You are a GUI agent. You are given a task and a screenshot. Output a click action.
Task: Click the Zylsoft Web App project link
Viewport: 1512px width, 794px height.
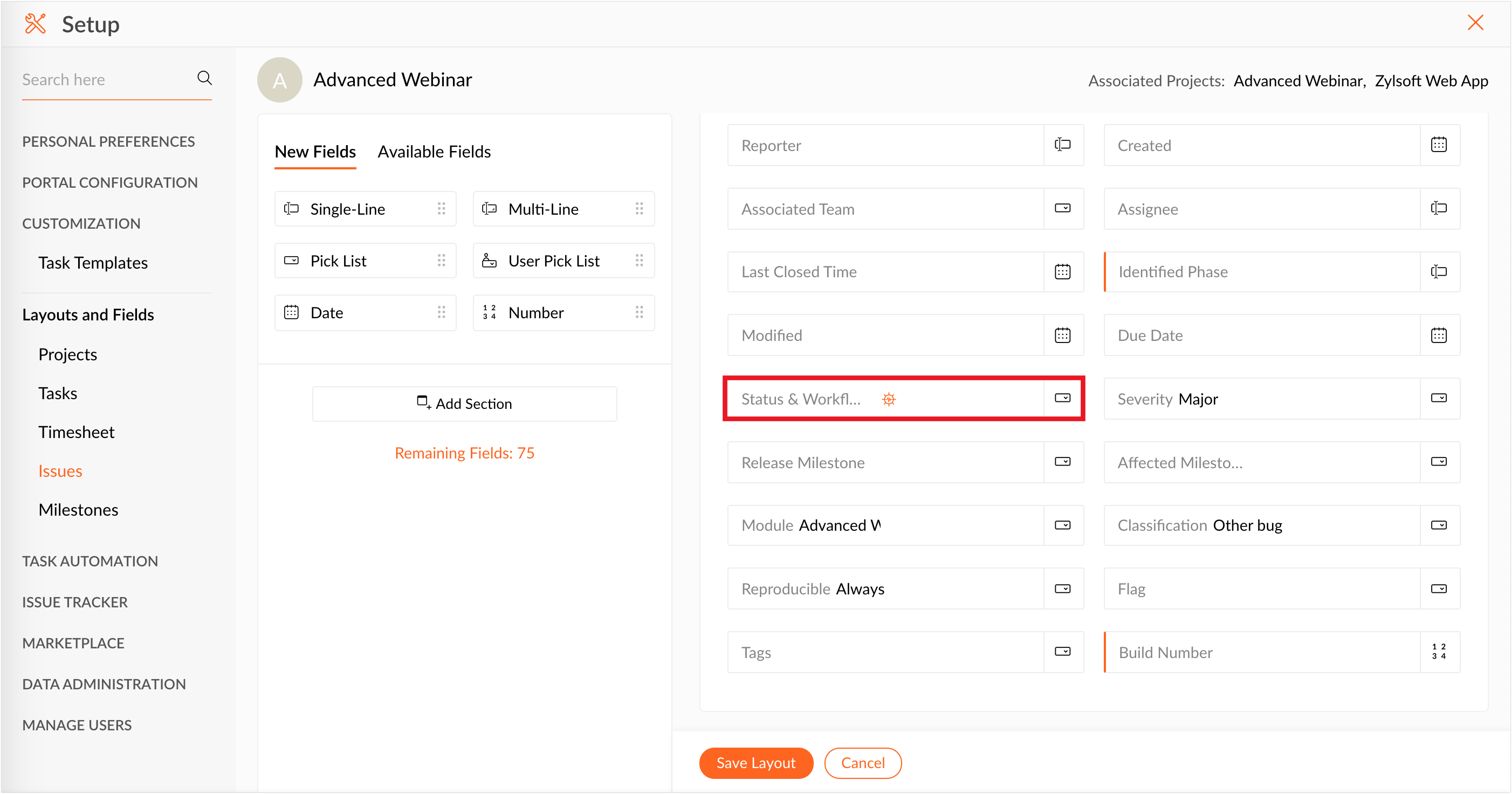(x=1431, y=80)
